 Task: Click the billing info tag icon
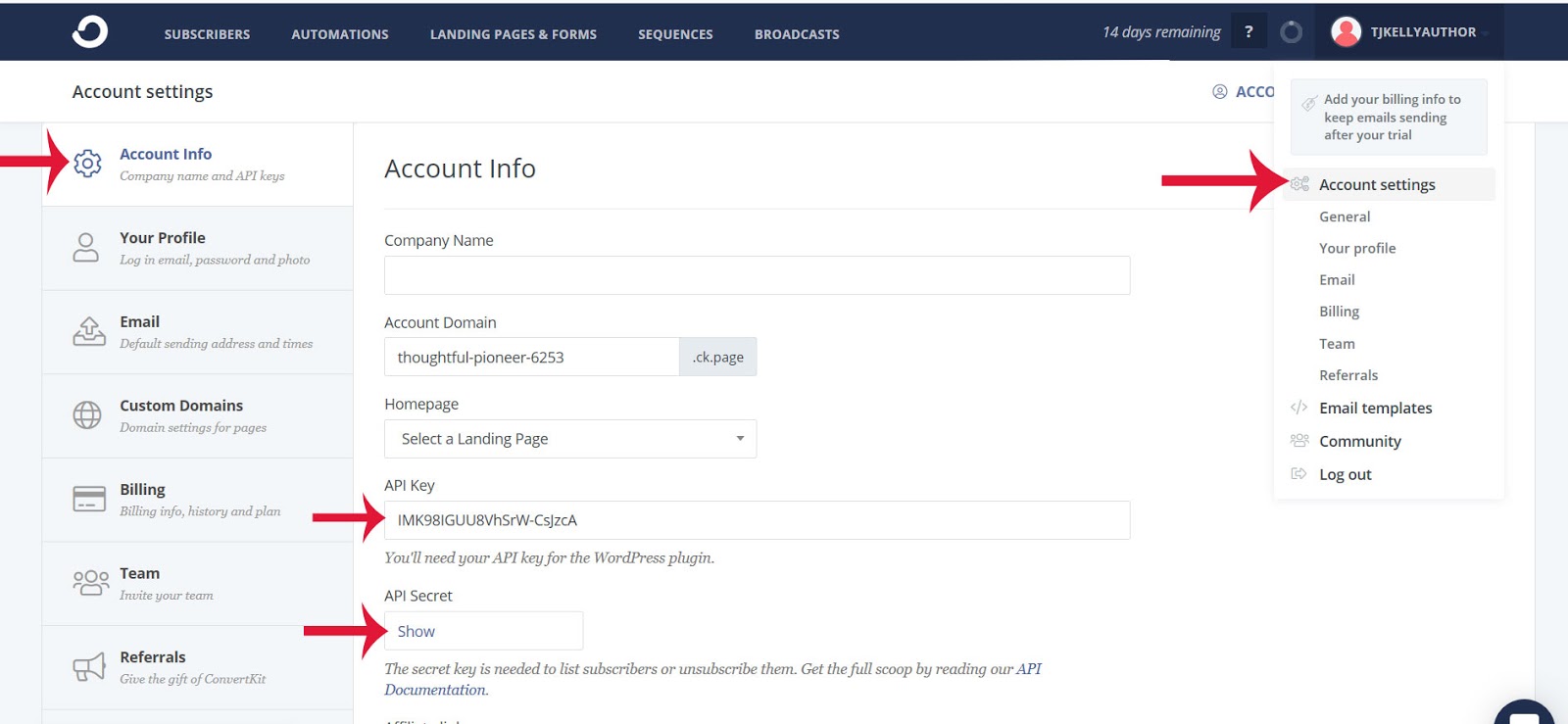[x=1309, y=104]
